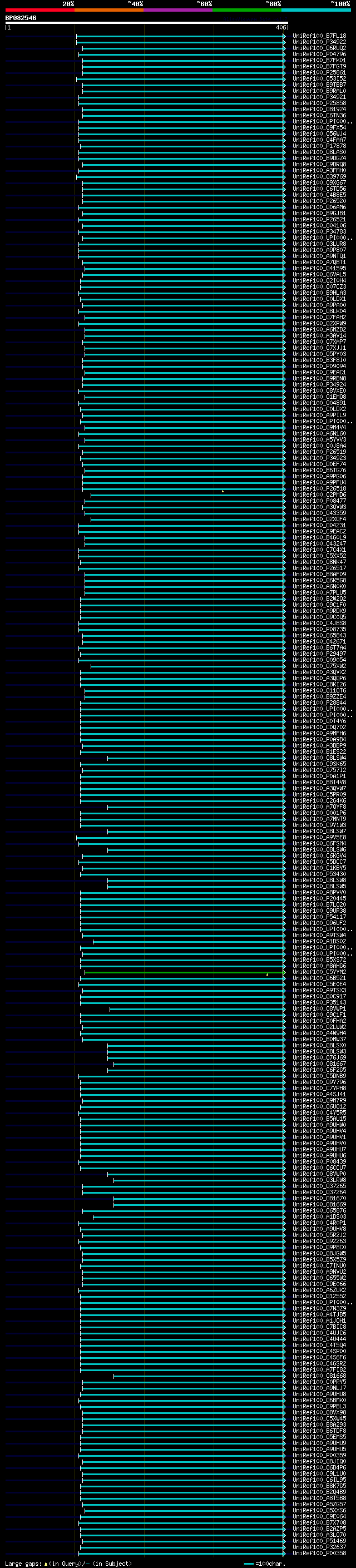Click the red ~20% identity legend segment

point(39,10)
